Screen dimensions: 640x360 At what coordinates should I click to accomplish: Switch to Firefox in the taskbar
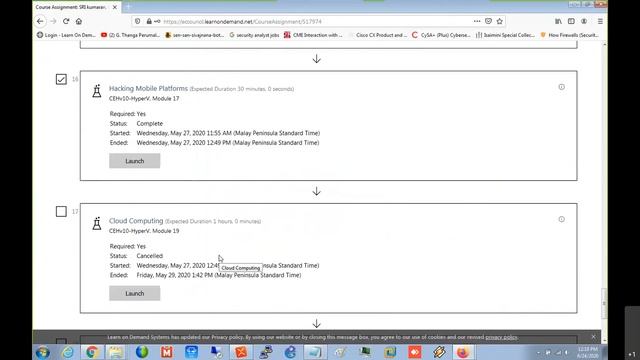tap(463, 352)
